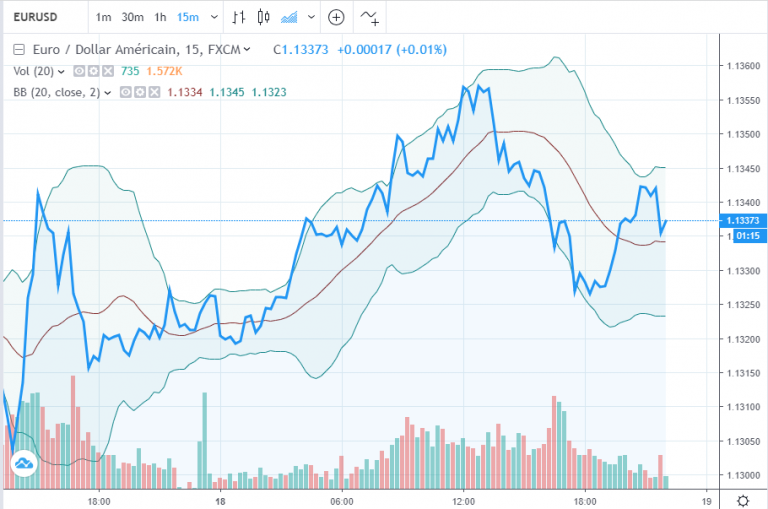Switch to the 30m timeframe
768x509 pixels.
(x=133, y=18)
